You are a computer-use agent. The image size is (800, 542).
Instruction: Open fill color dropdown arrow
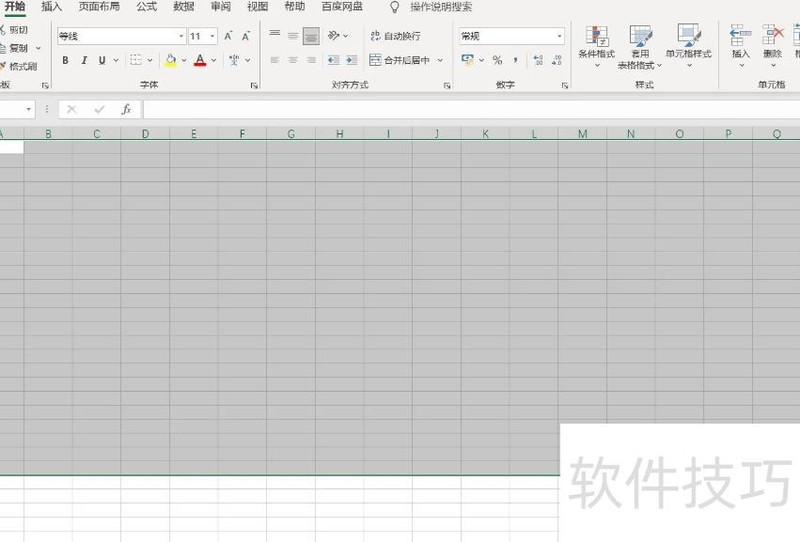tap(184, 60)
